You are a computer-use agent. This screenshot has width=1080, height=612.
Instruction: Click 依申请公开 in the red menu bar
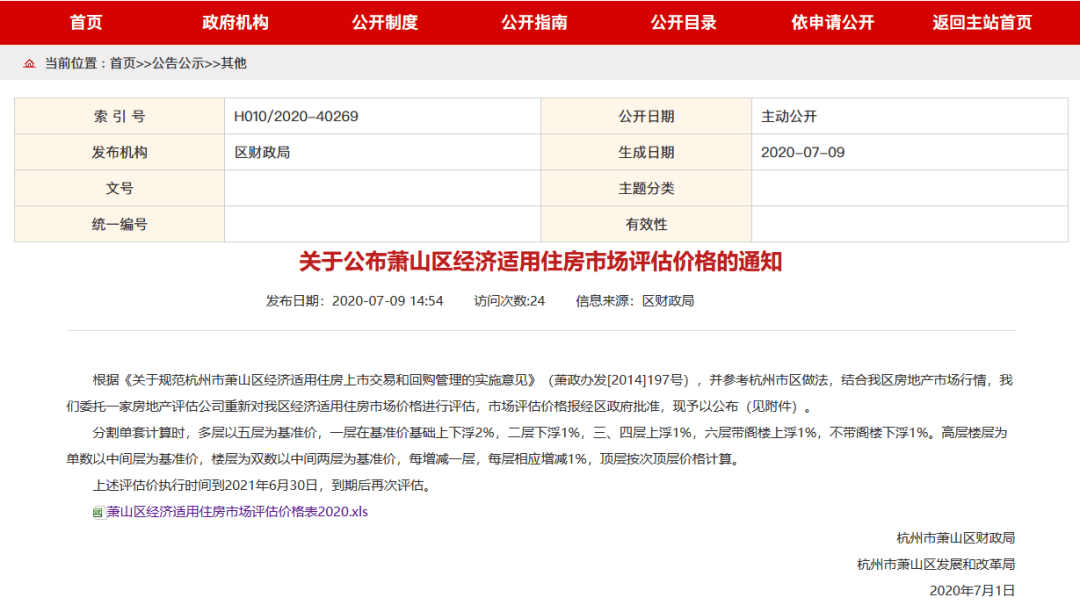tap(833, 23)
